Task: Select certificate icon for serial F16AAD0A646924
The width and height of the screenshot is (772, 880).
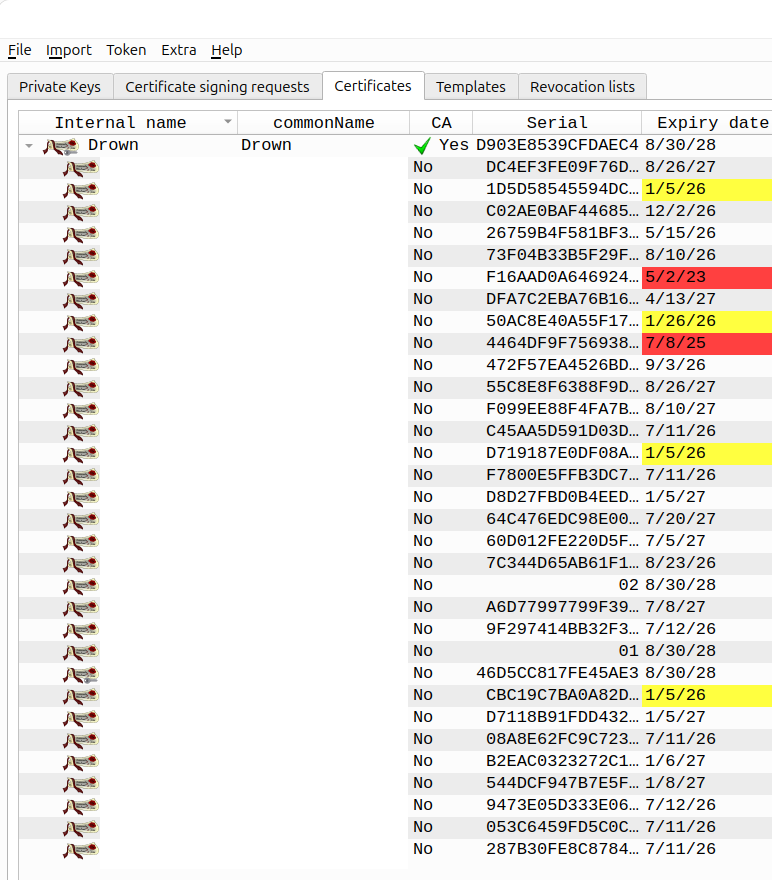Action: [x=81, y=278]
